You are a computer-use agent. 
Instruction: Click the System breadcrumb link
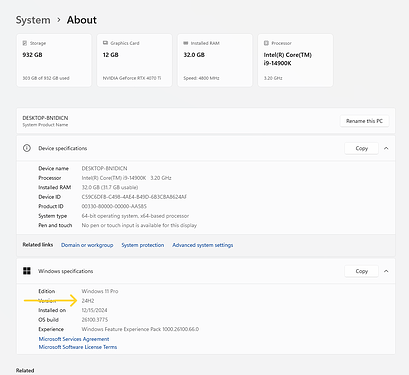coord(33,20)
